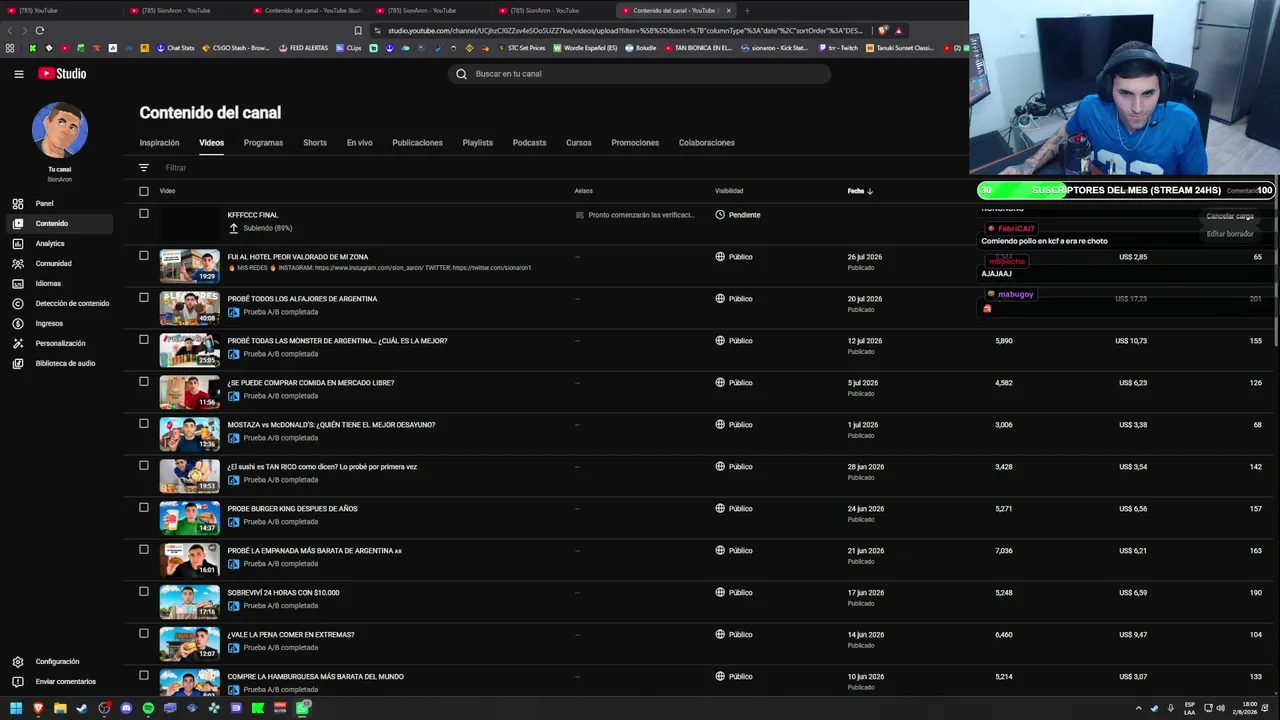Image resolution: width=1280 pixels, height=720 pixels.
Task: Open Panel via its sidebar icon
Action: (17, 204)
